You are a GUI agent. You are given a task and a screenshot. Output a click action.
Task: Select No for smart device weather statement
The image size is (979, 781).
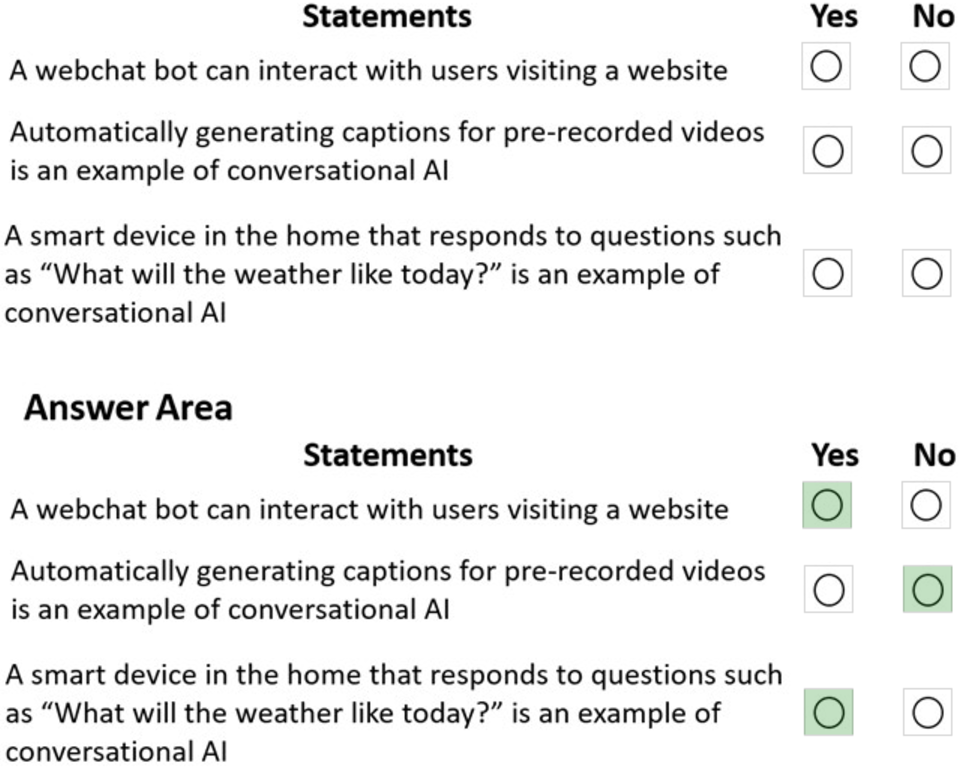pos(924,275)
